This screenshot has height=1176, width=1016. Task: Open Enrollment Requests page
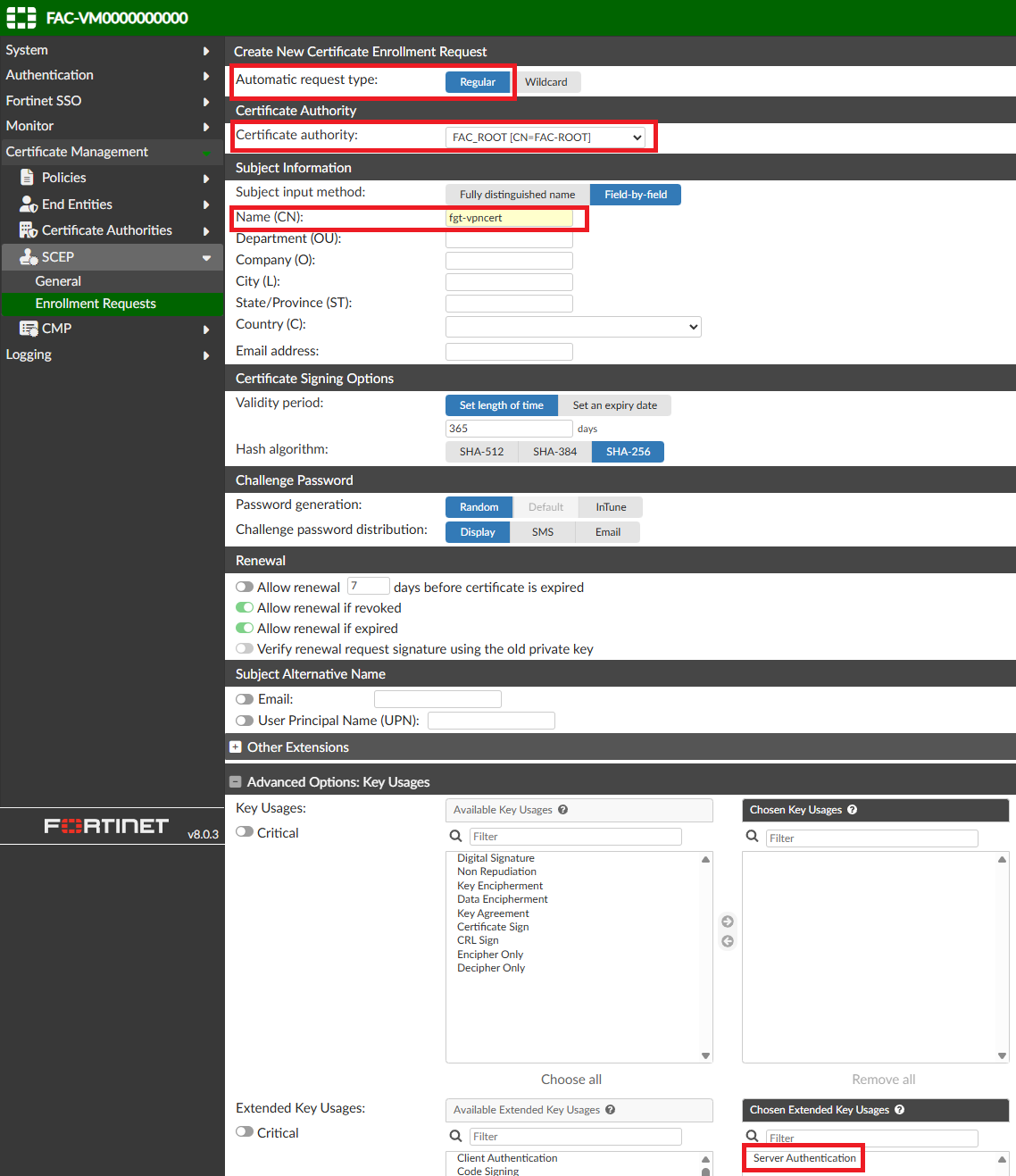click(96, 304)
